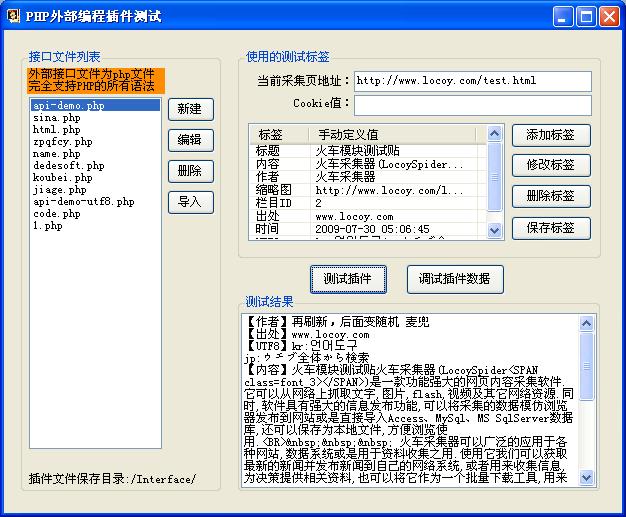
Task: Open 调试插件数据 debug button
Action: coord(455,279)
